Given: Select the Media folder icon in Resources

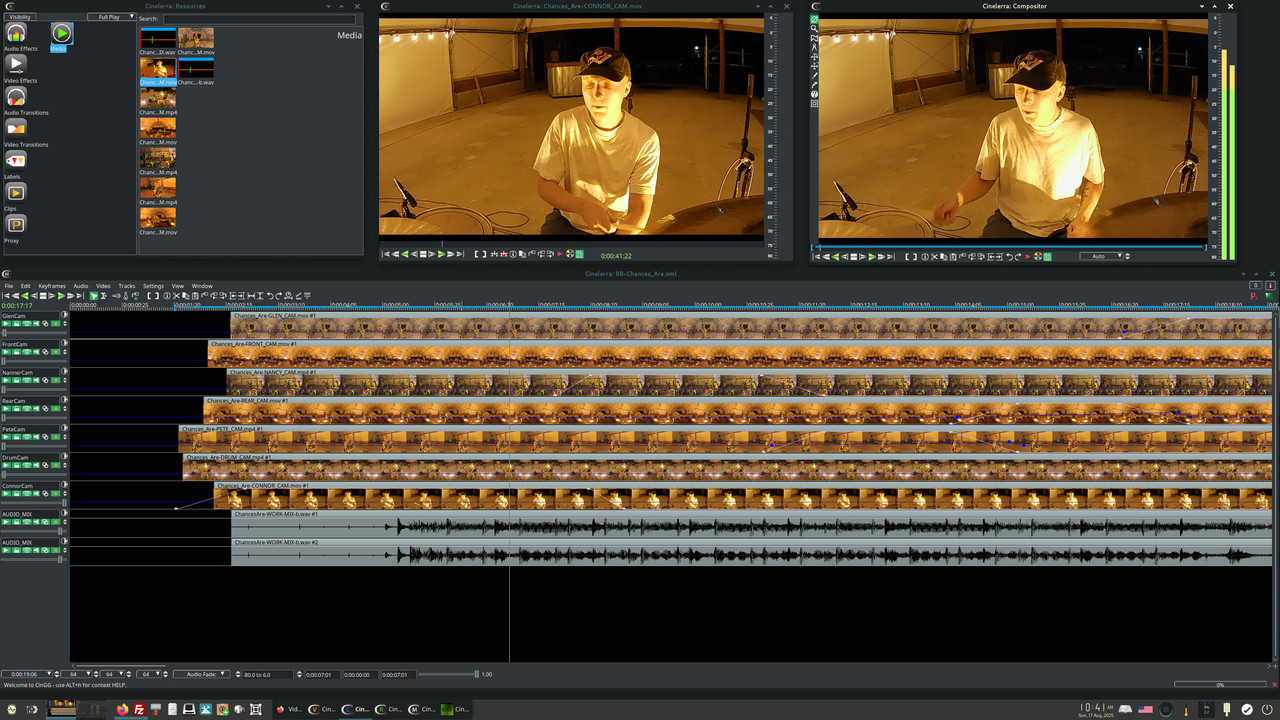Looking at the screenshot, I should (x=61, y=34).
